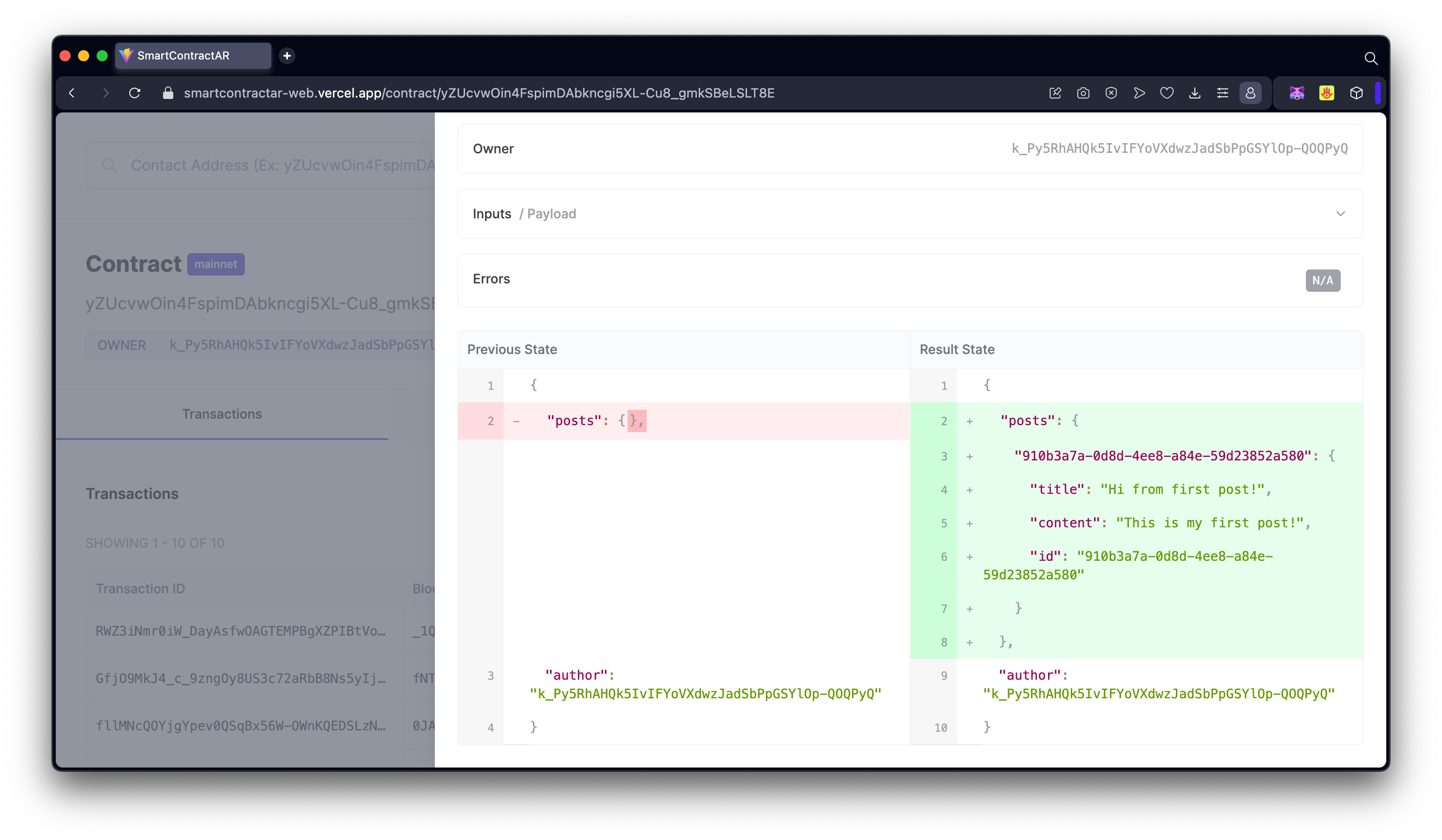Open the shield ad-blocker icon
The height and width of the screenshot is (840, 1442).
(x=1111, y=93)
